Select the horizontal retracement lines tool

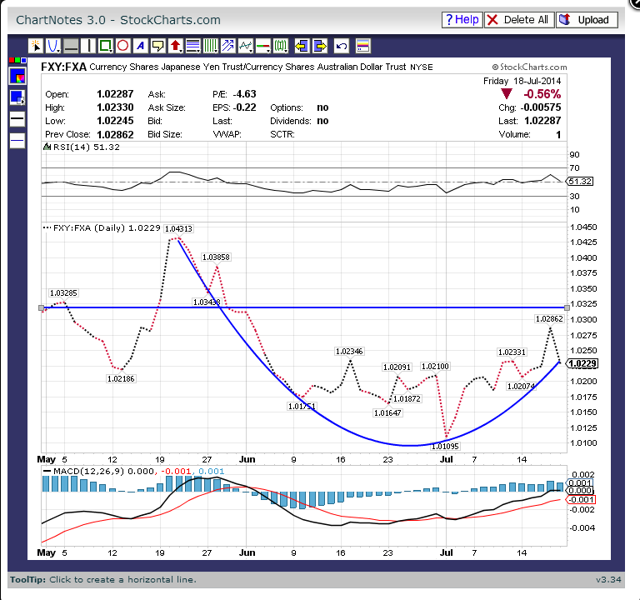pos(193,46)
